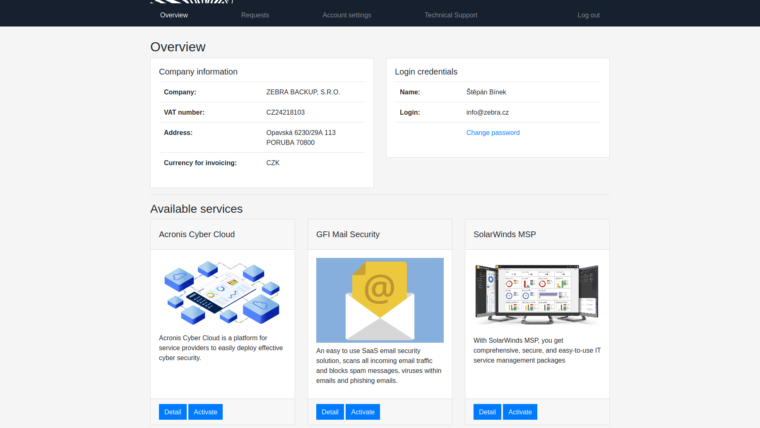Open Detail for GFI Mail Security
This screenshot has width=760, height=428.
point(330,412)
